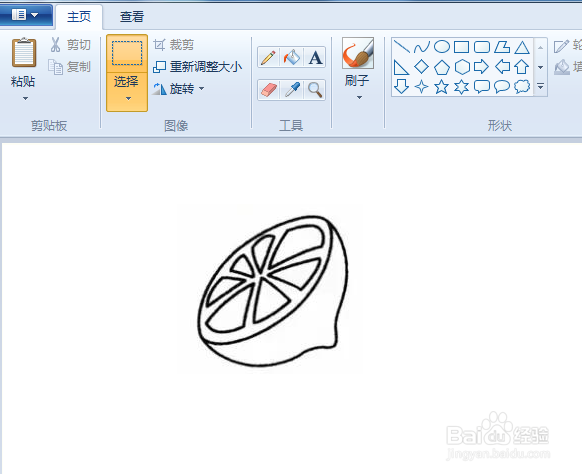The image size is (582, 474).
Task: Select the Eraser tool
Action: tap(268, 90)
